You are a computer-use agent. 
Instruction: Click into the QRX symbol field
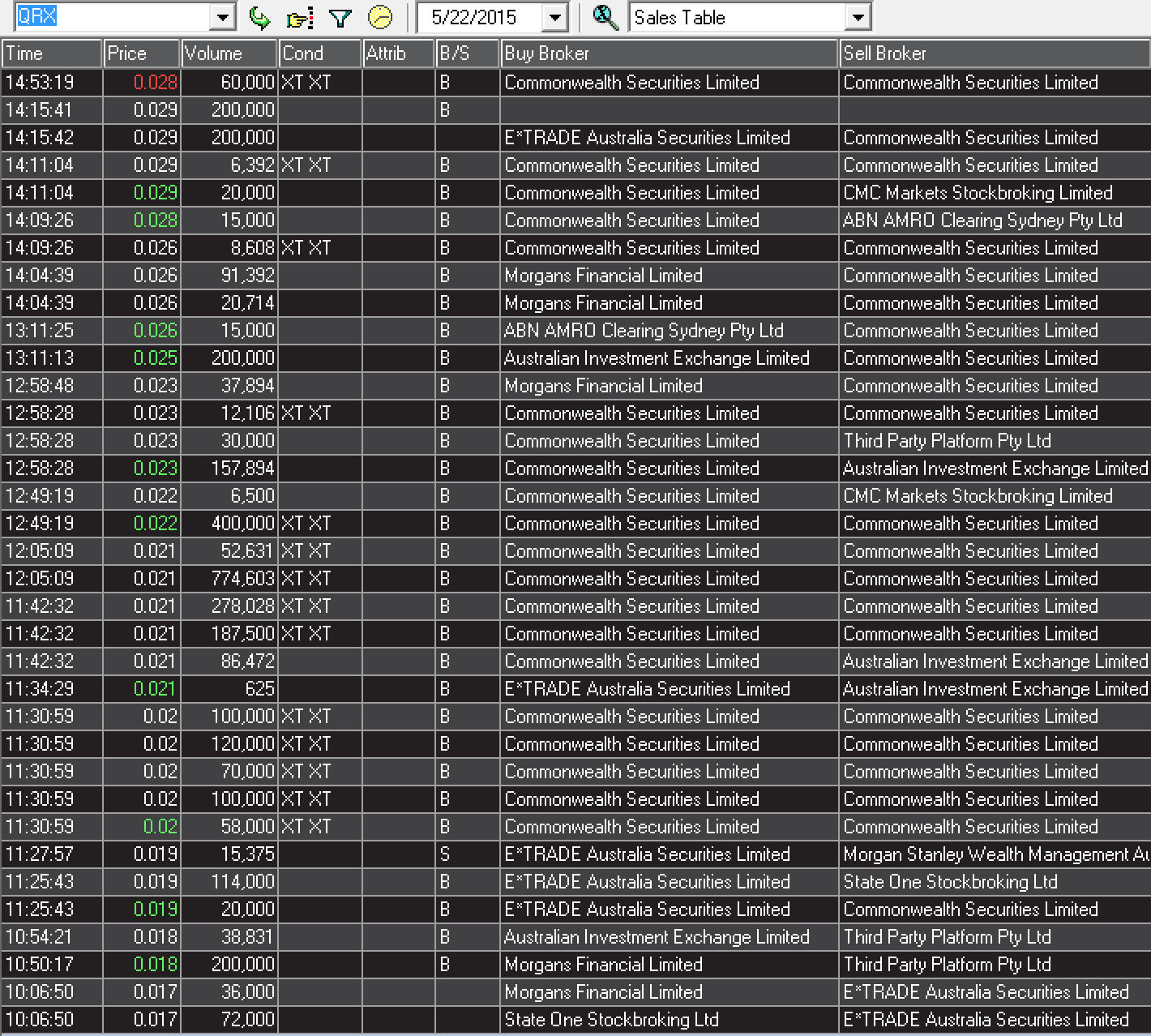point(113,17)
